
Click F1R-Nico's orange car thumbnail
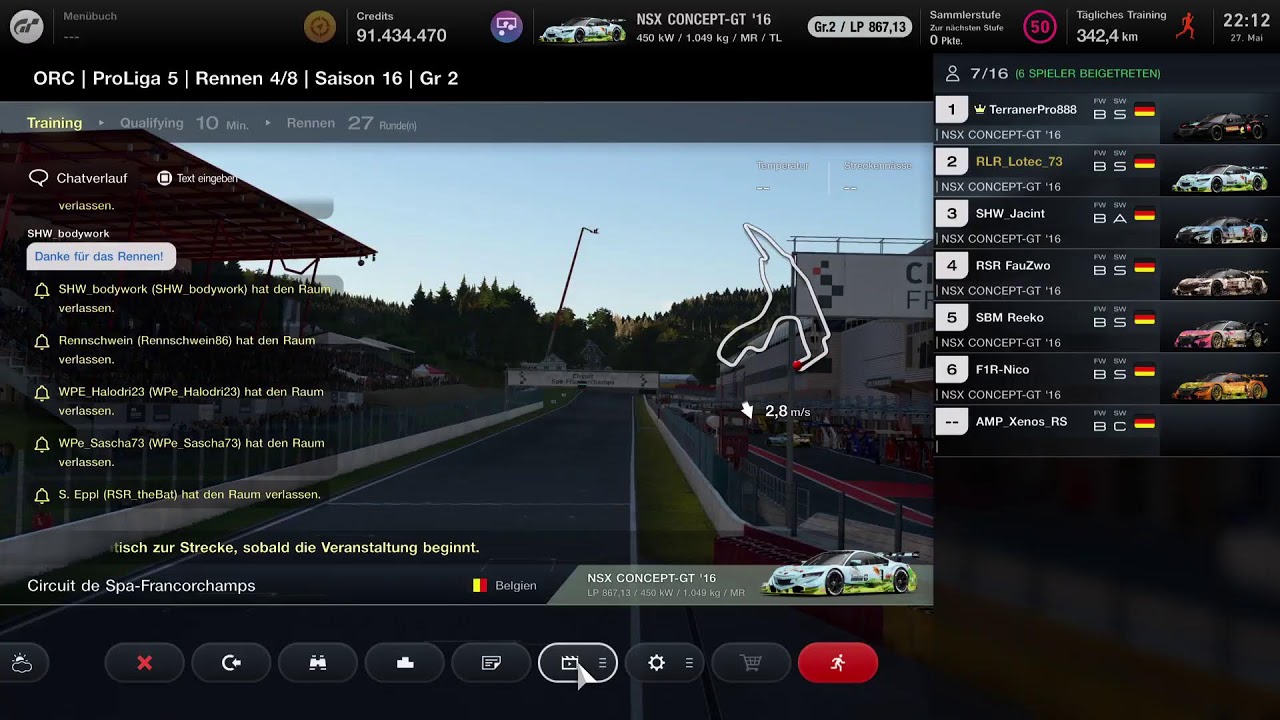(x=1221, y=385)
